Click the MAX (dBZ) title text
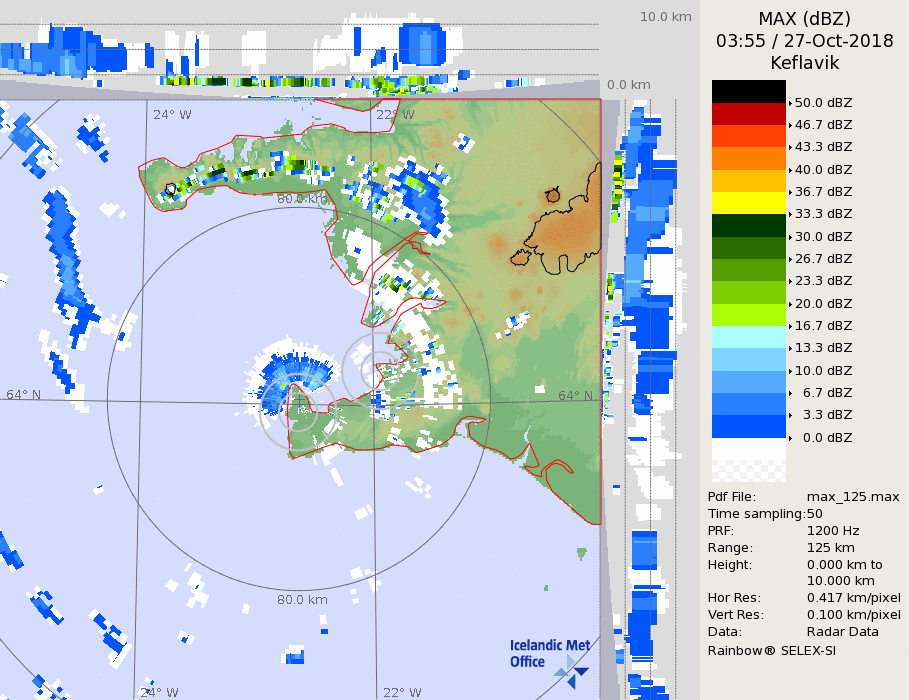The height and width of the screenshot is (700, 909). [x=804, y=19]
